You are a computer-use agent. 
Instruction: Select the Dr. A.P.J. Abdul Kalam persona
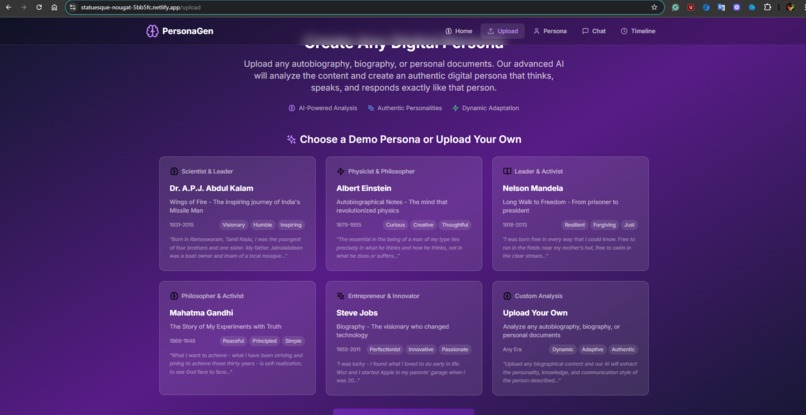point(237,213)
